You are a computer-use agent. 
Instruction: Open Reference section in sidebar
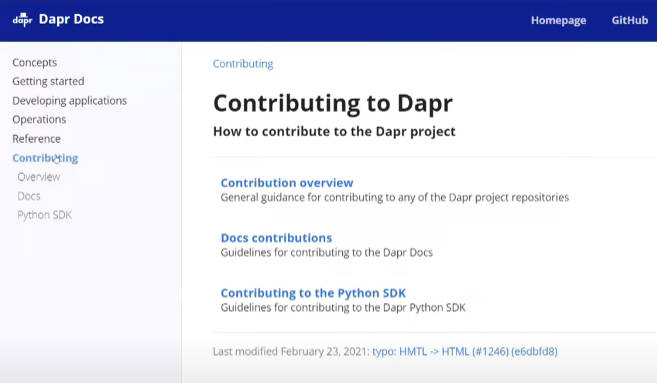36,139
